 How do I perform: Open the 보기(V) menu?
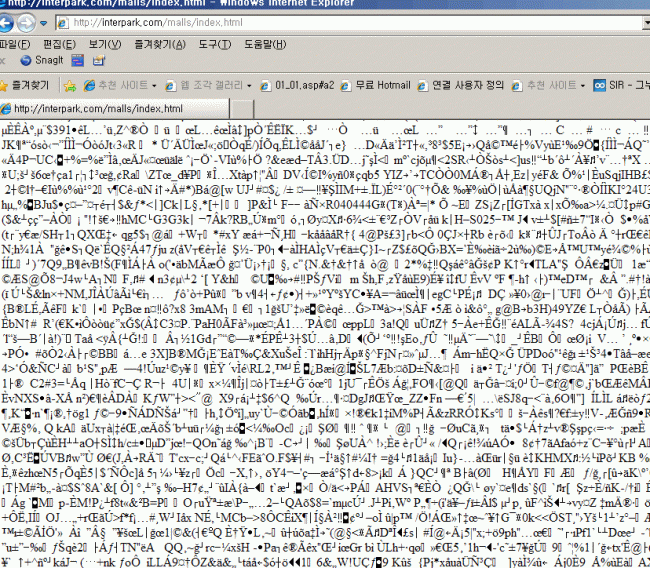coord(105,44)
